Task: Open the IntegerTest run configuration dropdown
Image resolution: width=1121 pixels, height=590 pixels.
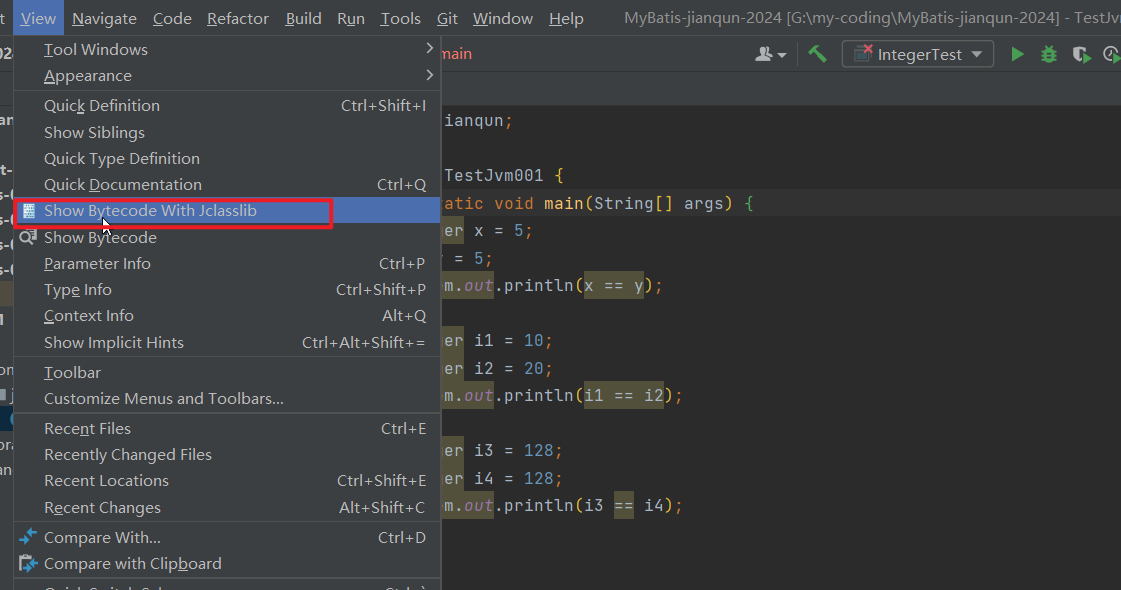Action: point(918,54)
